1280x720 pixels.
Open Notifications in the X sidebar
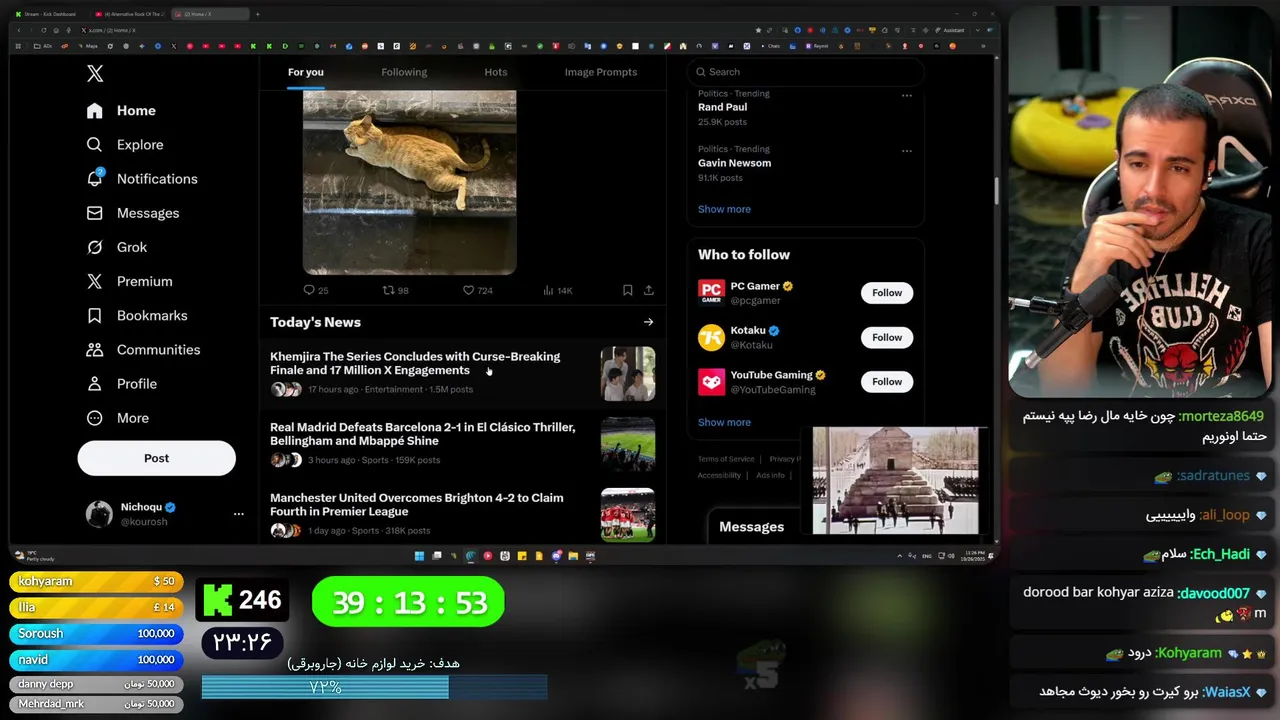pos(142,179)
